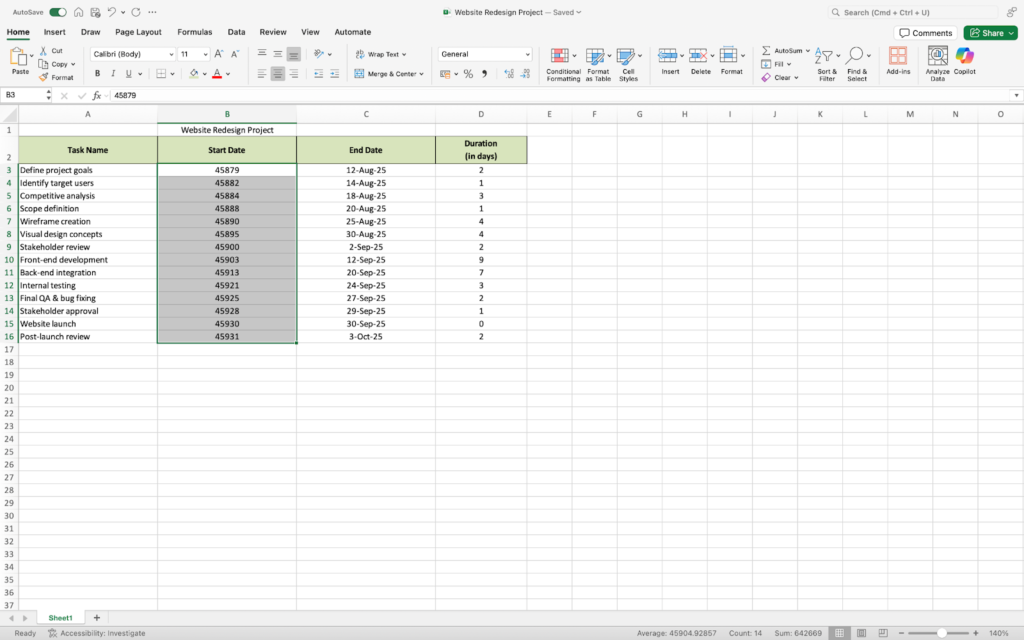Click the Add-ins icon
Image resolution: width=1024 pixels, height=640 pixels.
pyautogui.click(x=898, y=57)
